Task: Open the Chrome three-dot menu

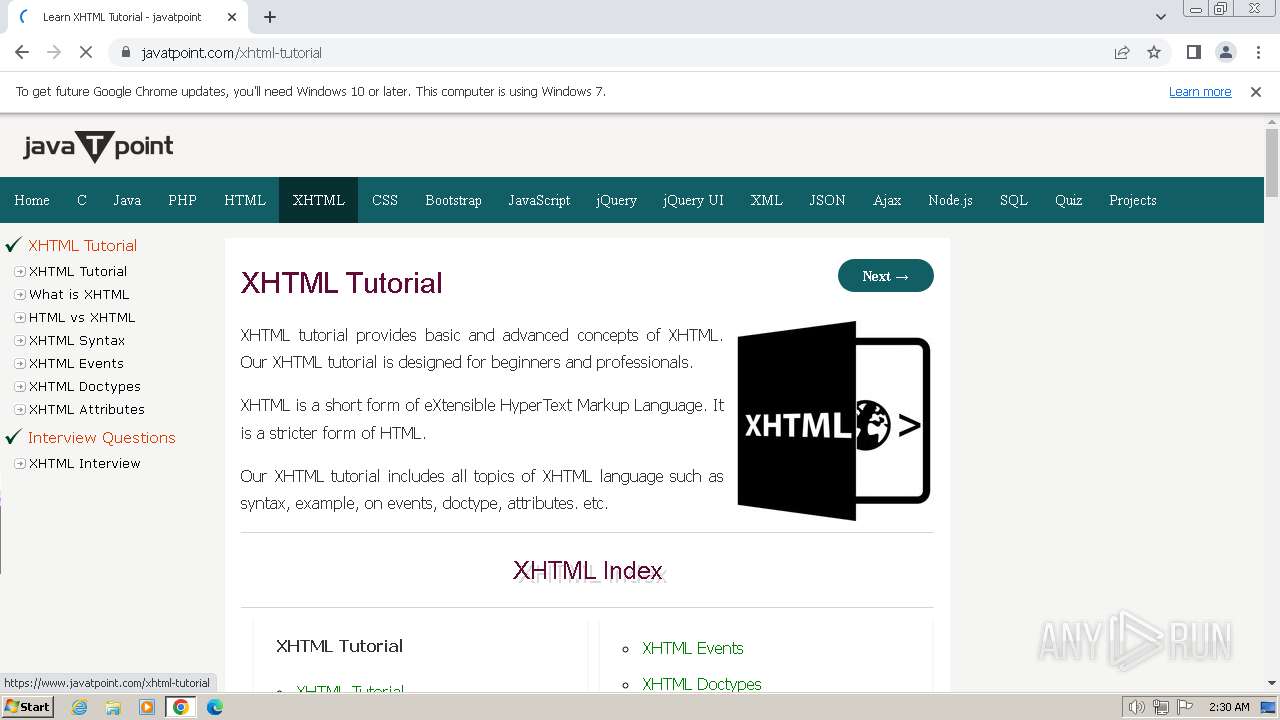Action: pos(1258,53)
